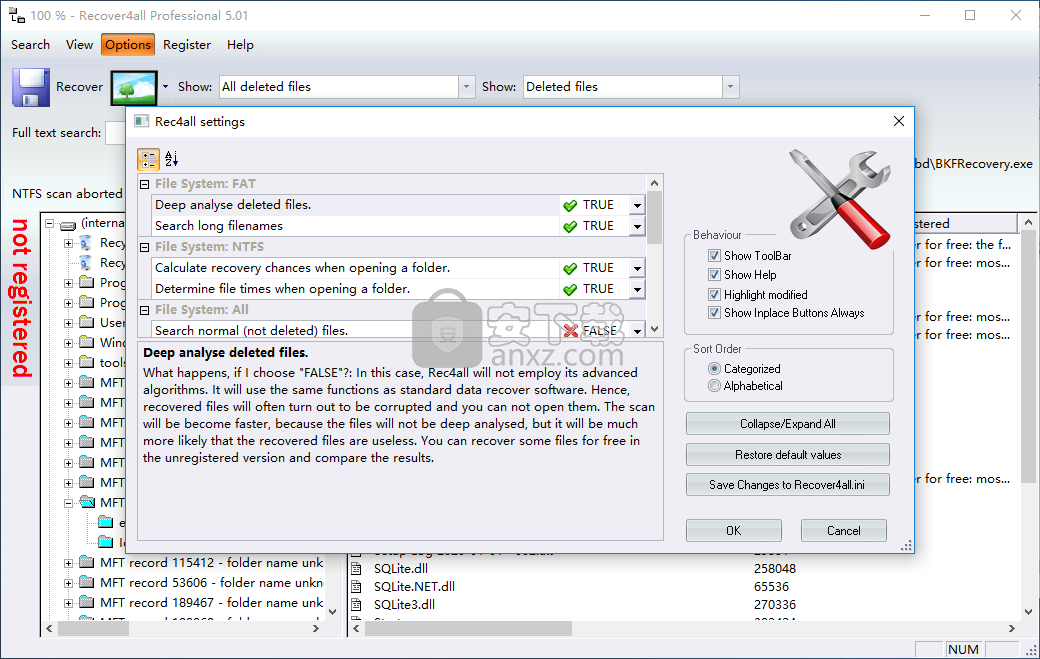Click the MFT record 115412 folder icon

87,562
